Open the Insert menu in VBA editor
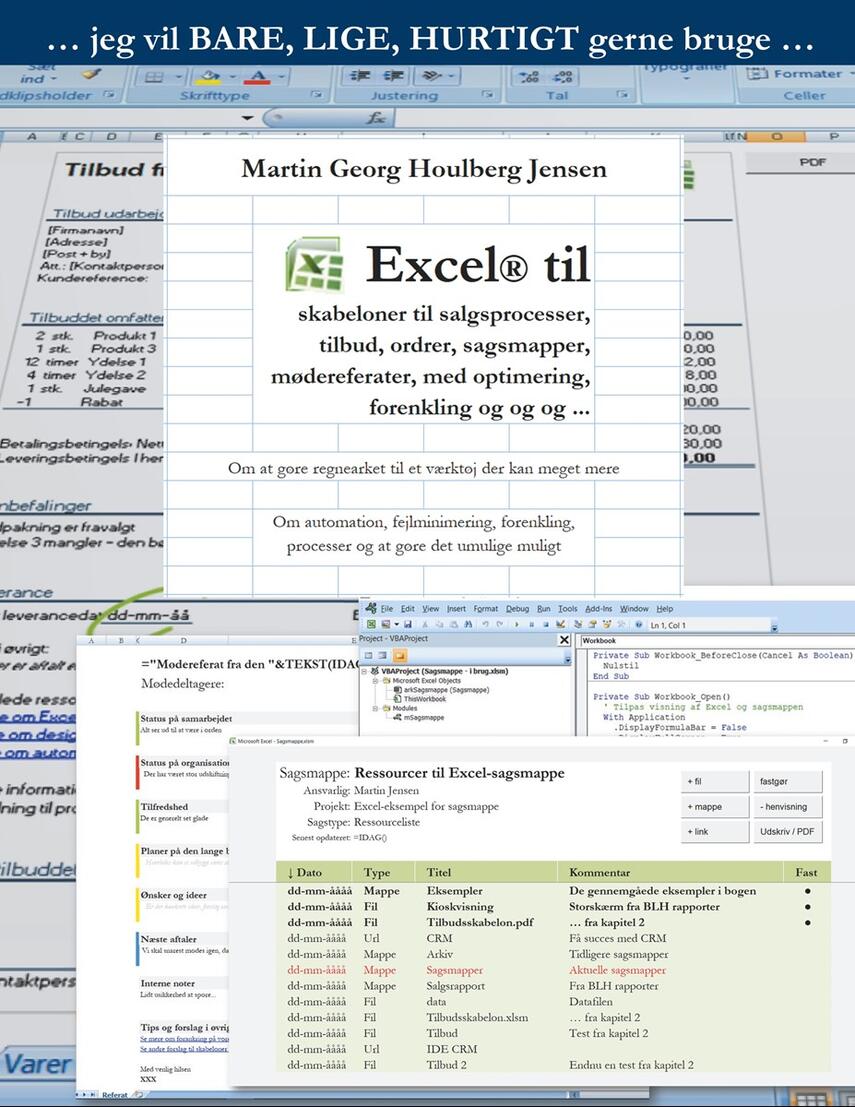855x1107 pixels. pos(456,609)
